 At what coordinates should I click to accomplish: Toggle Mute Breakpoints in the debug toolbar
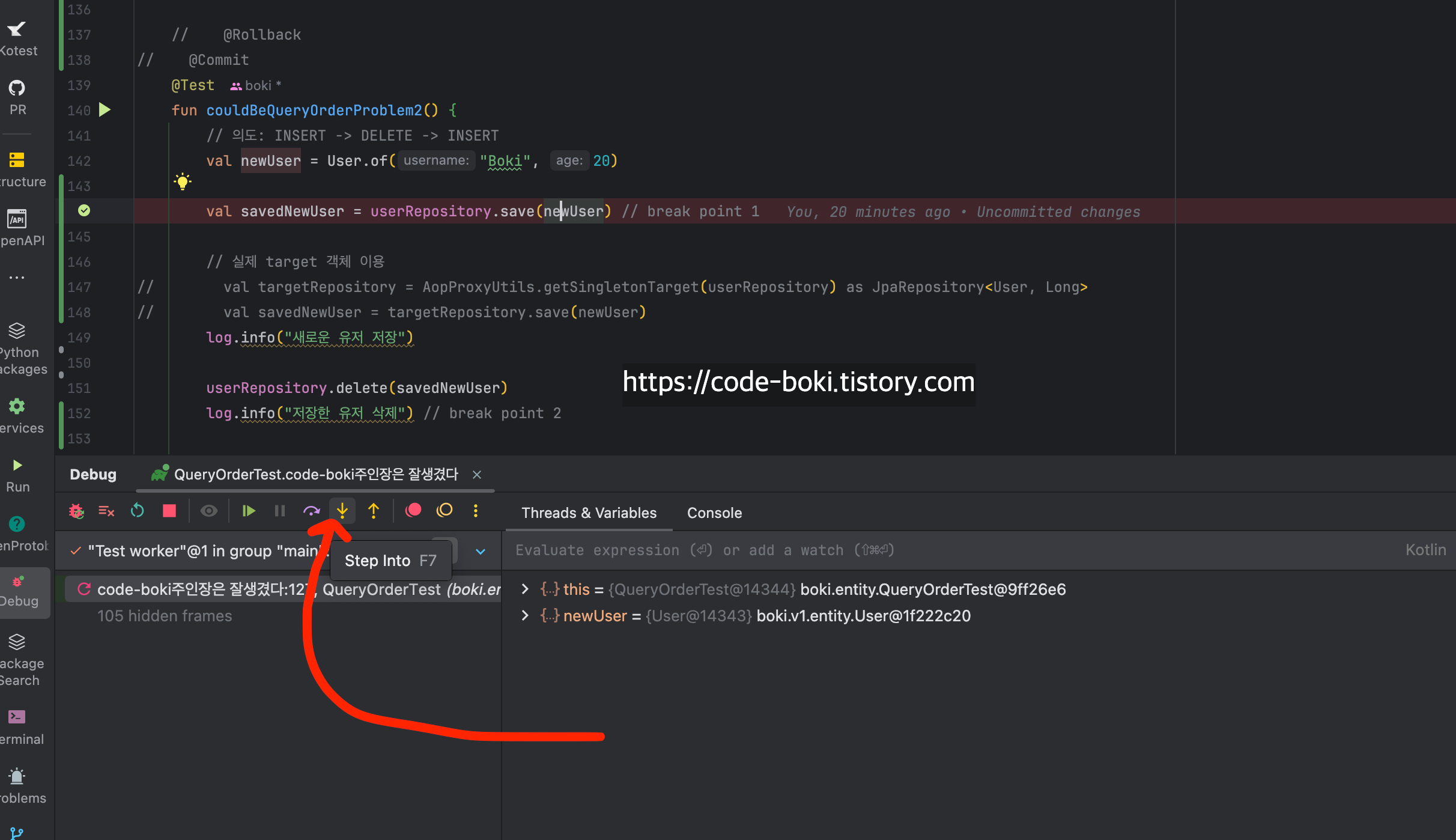(x=444, y=511)
